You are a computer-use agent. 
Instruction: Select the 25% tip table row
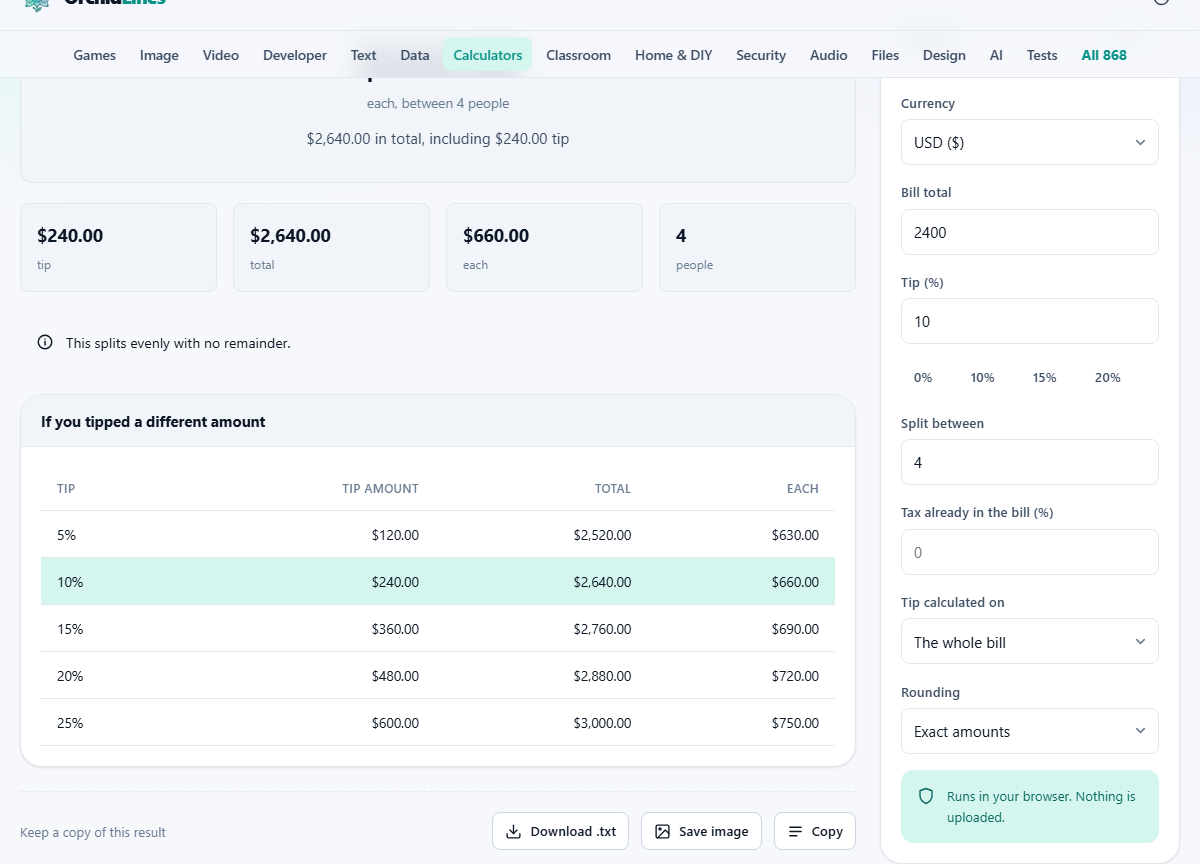pos(438,723)
